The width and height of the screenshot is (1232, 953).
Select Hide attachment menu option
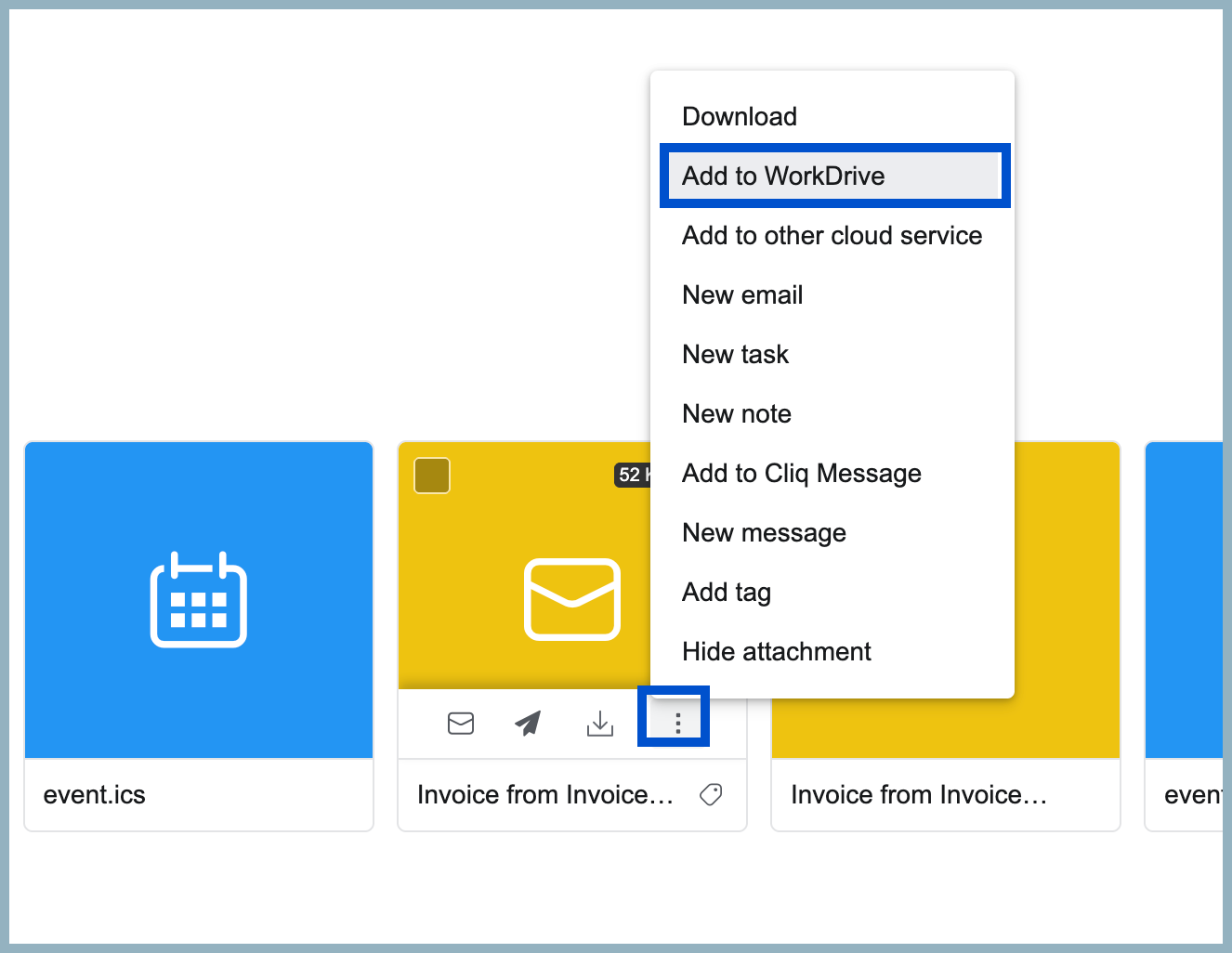(x=832, y=651)
